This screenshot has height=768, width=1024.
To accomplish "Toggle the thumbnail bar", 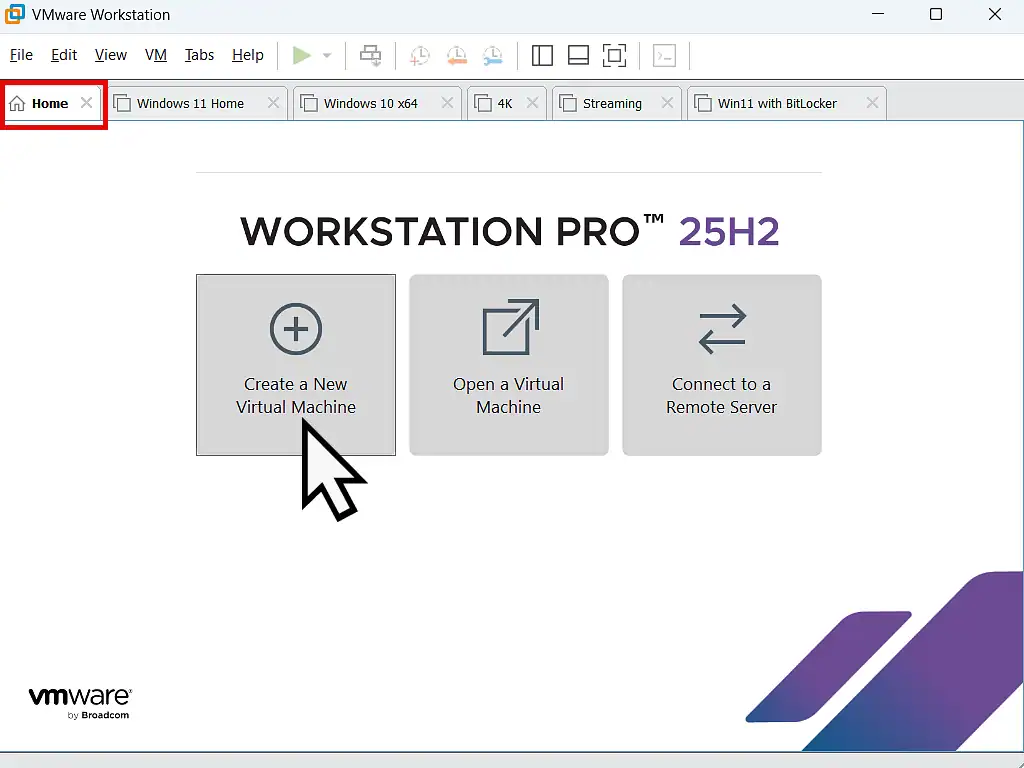I will 578,55.
